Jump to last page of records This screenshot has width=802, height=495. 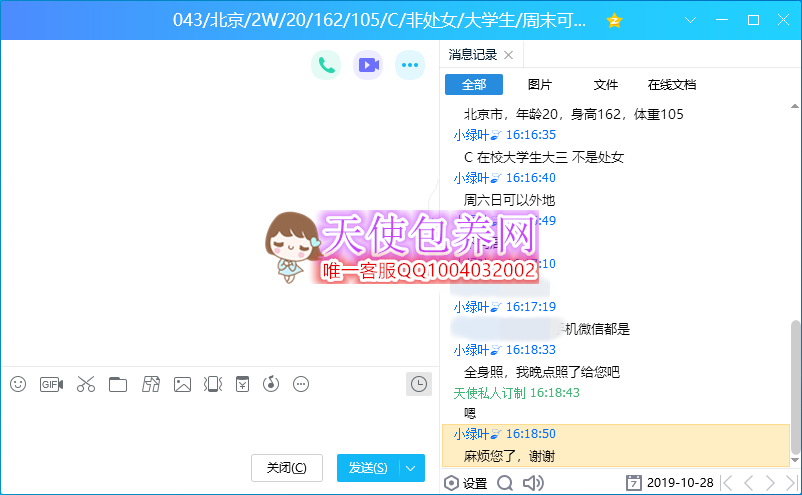791,483
